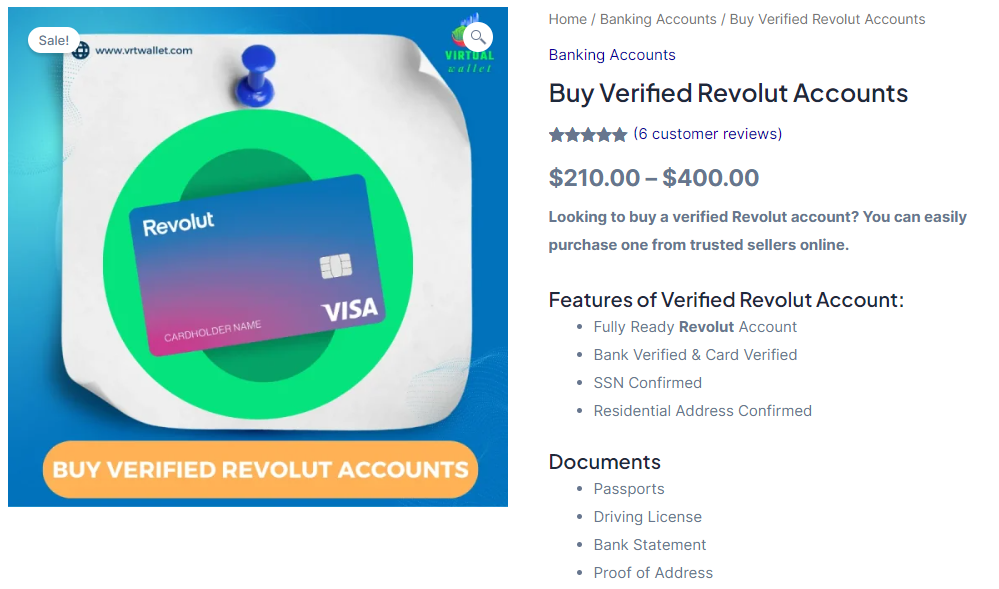999x589 pixels.
Task: Click the globe icon beside www.vrtwallet.com
Action: pyautogui.click(x=79, y=48)
